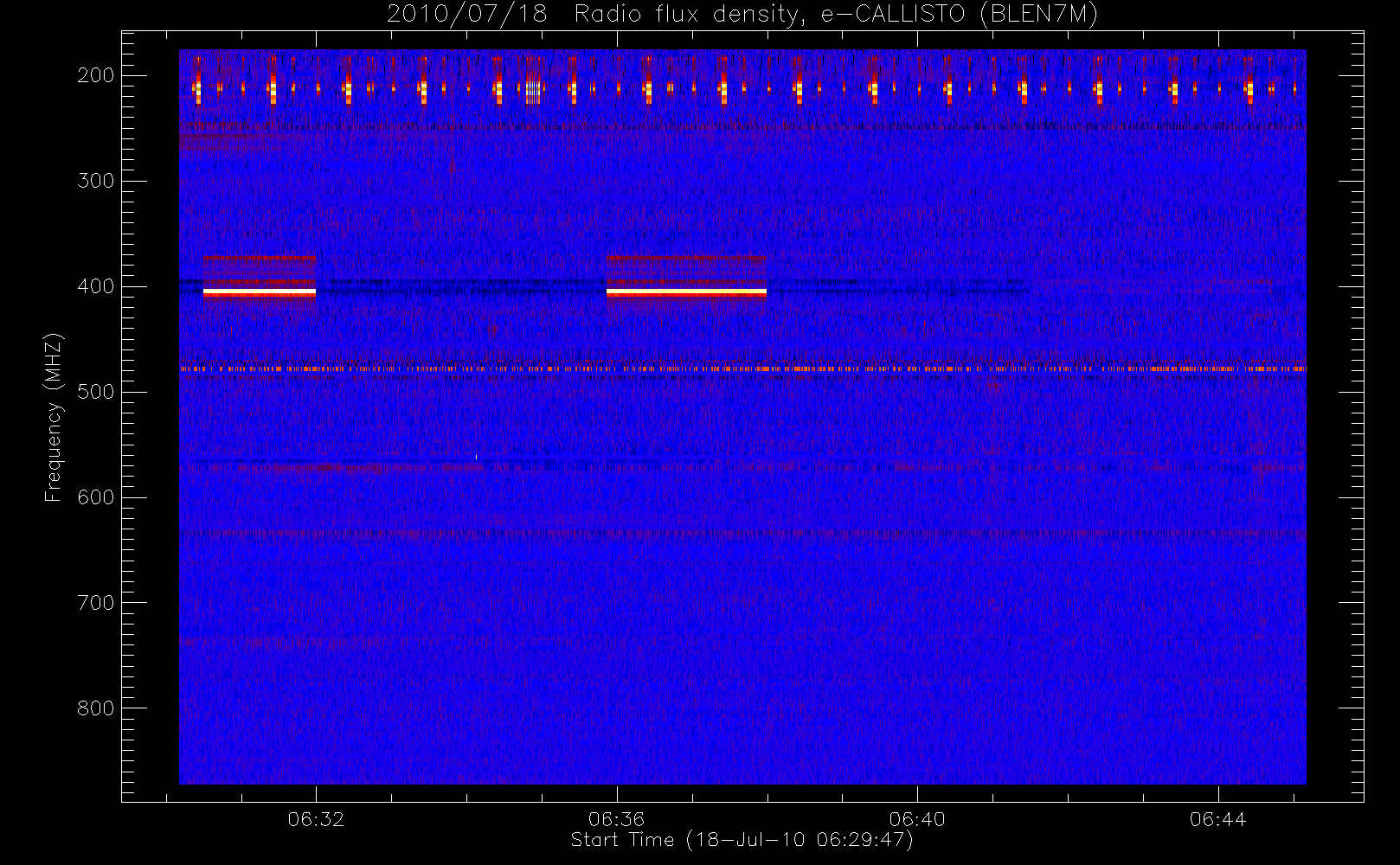The height and width of the screenshot is (865, 1400).
Task: Click the orange dotted 480 MHz interference line
Action: [742, 368]
